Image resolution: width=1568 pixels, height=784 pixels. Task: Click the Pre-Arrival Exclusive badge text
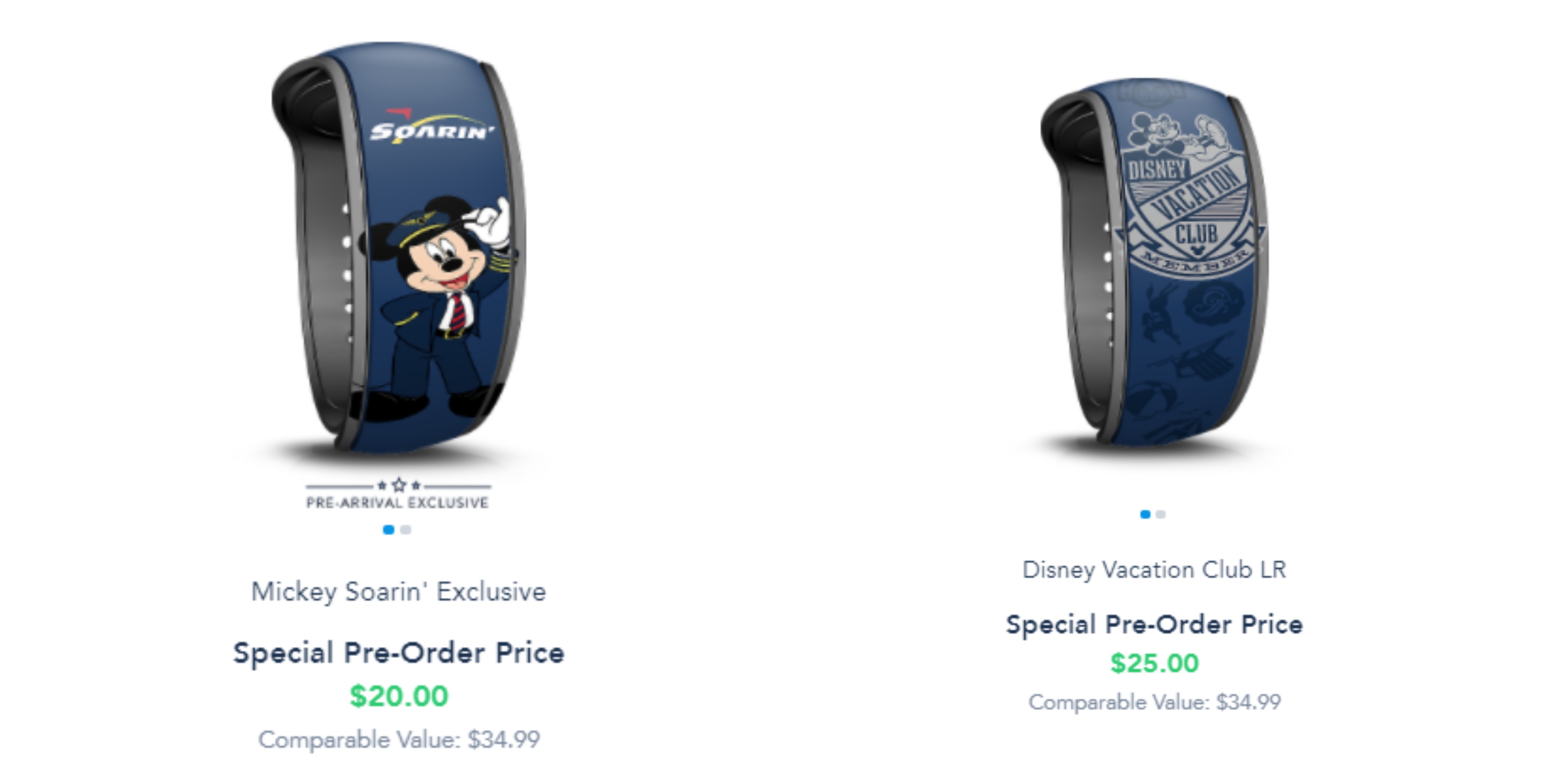(397, 503)
